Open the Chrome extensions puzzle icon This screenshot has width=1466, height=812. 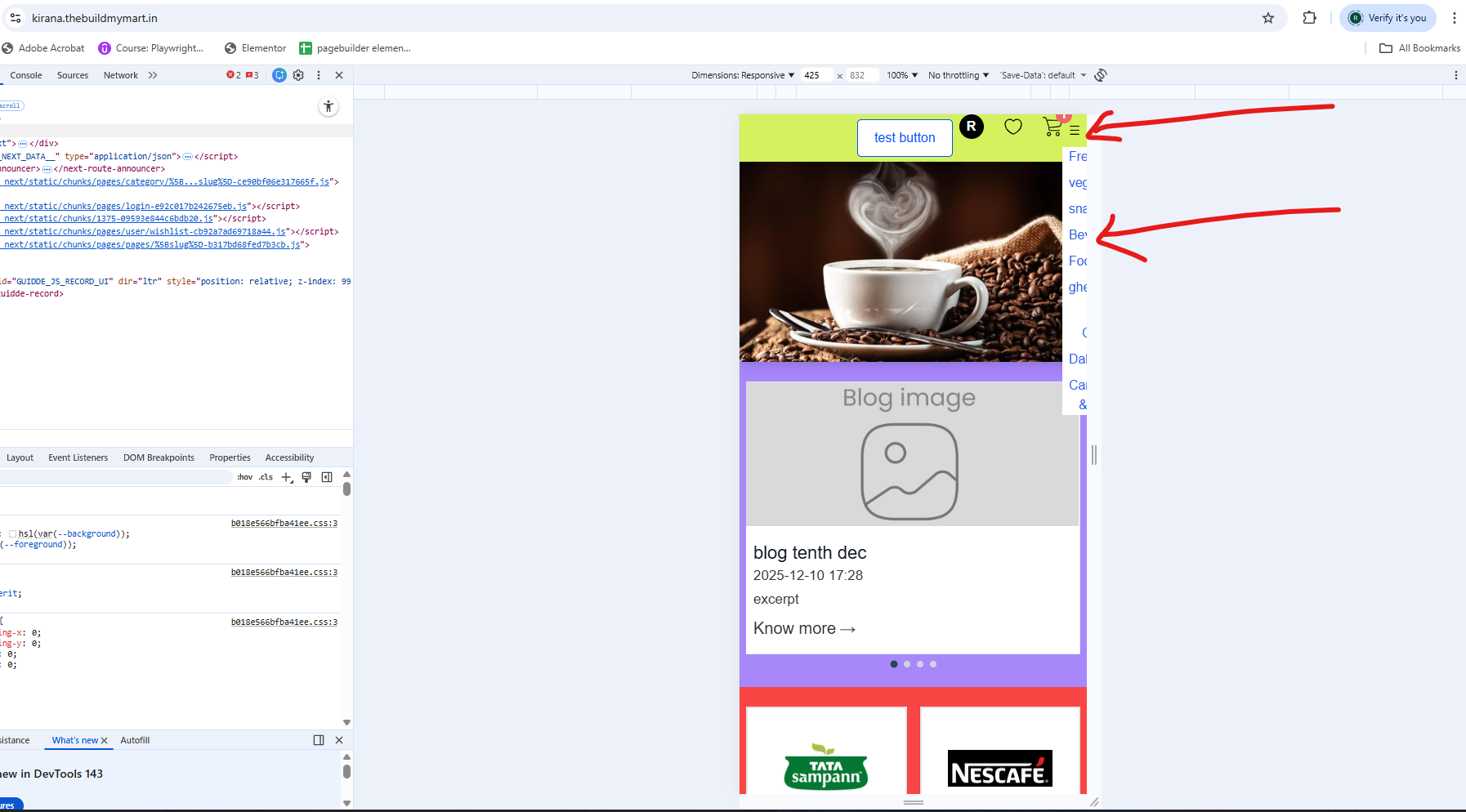coord(1310,18)
